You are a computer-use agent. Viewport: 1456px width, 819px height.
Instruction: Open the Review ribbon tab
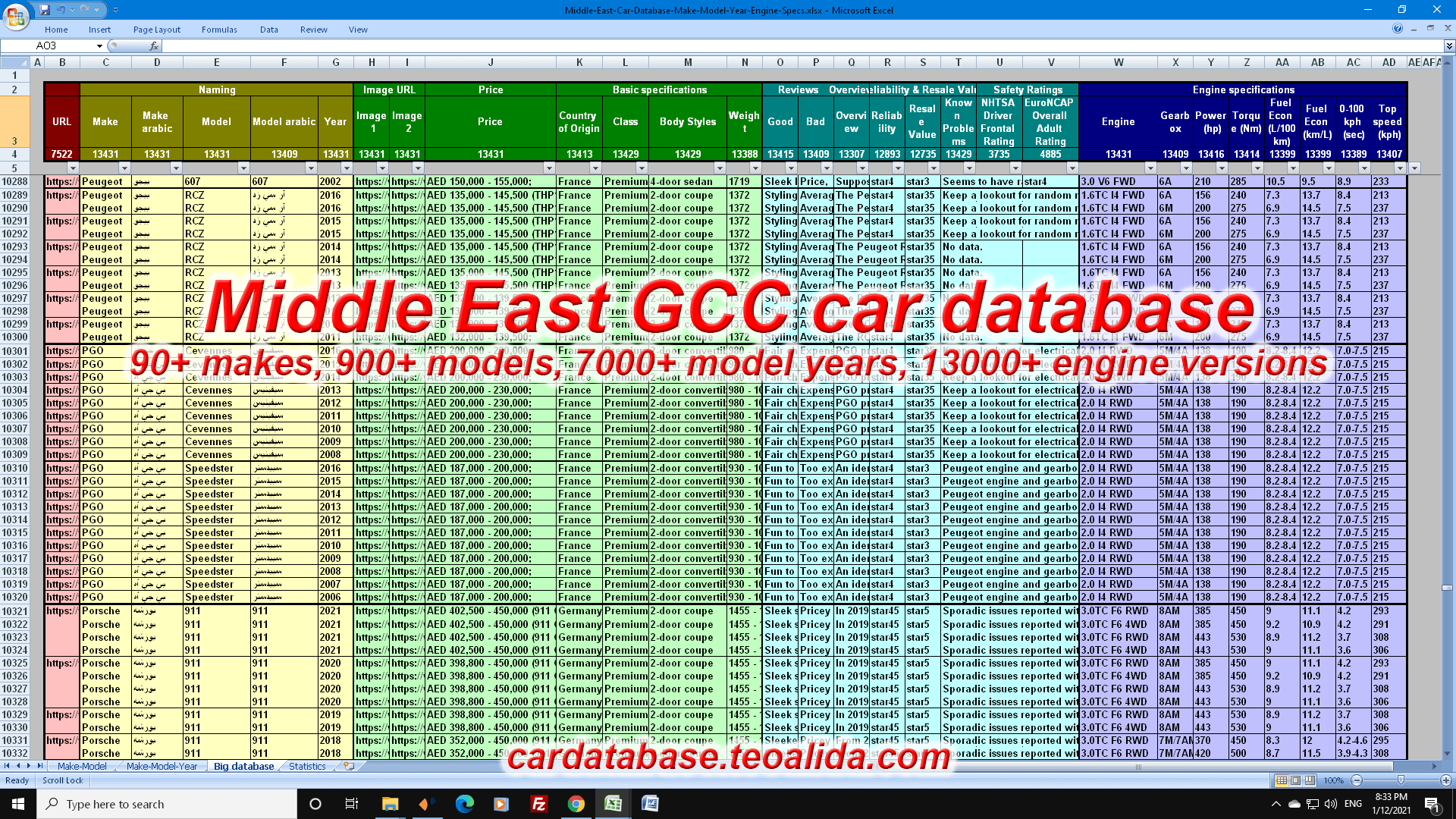pos(313,30)
